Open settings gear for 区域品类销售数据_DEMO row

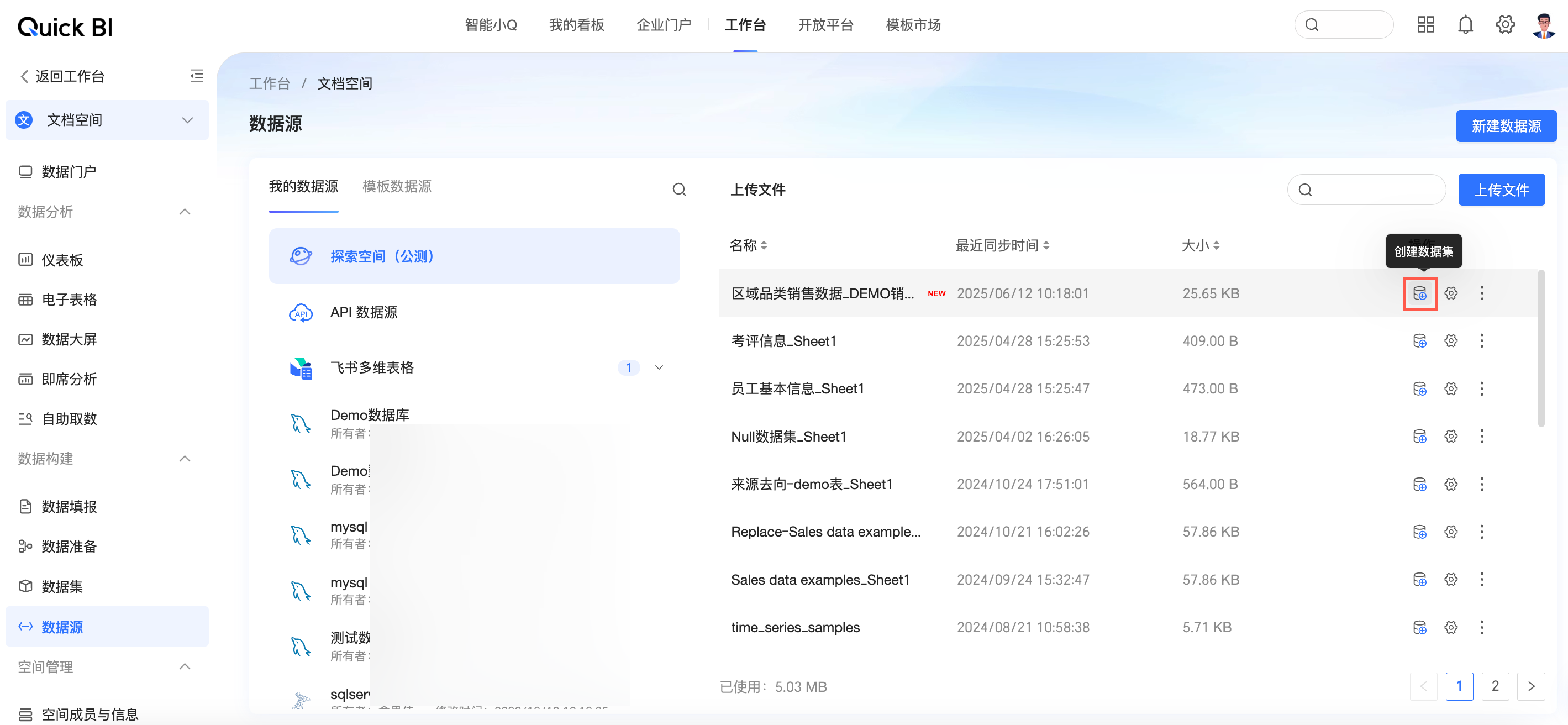tap(1451, 293)
